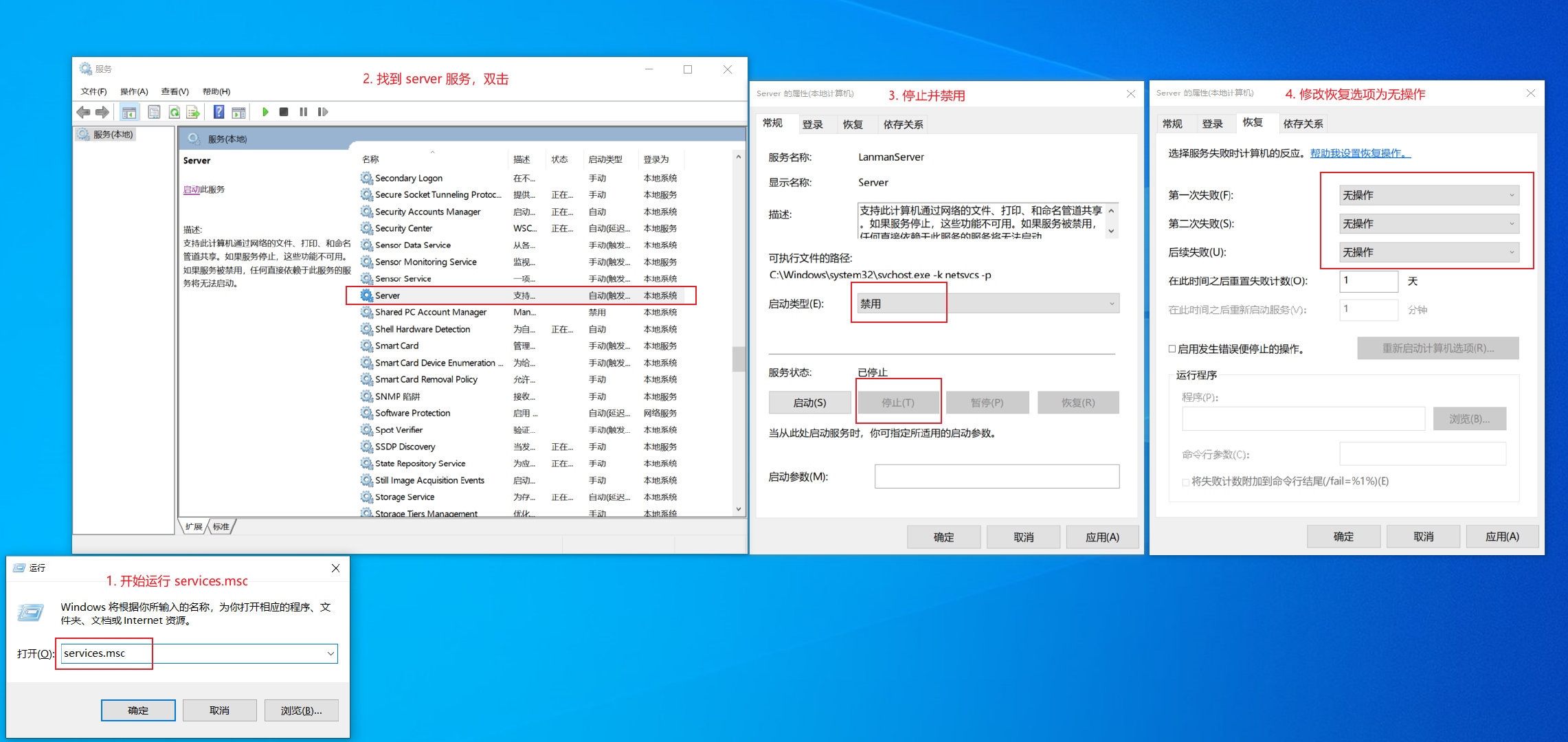Screen dimensions: 1568x742
Task: Open the 操作(A) menu in Services
Action: [134, 91]
